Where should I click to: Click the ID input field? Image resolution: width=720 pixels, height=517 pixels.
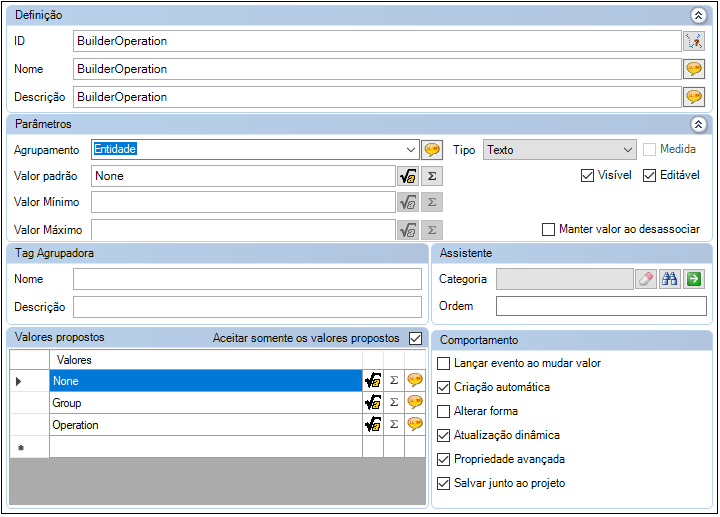coord(377,41)
